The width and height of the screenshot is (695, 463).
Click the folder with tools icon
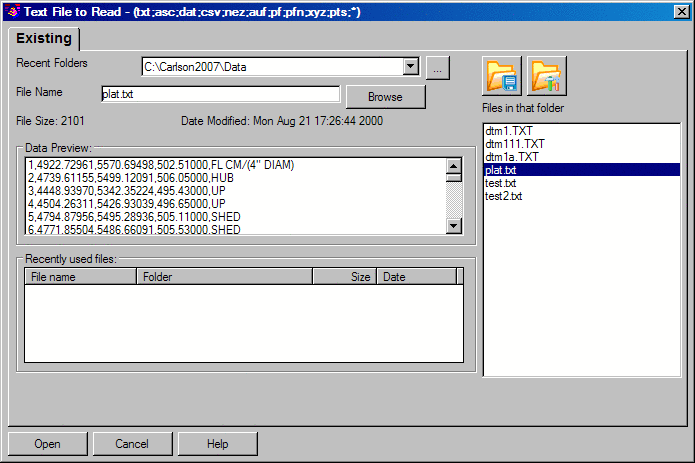[x=546, y=76]
